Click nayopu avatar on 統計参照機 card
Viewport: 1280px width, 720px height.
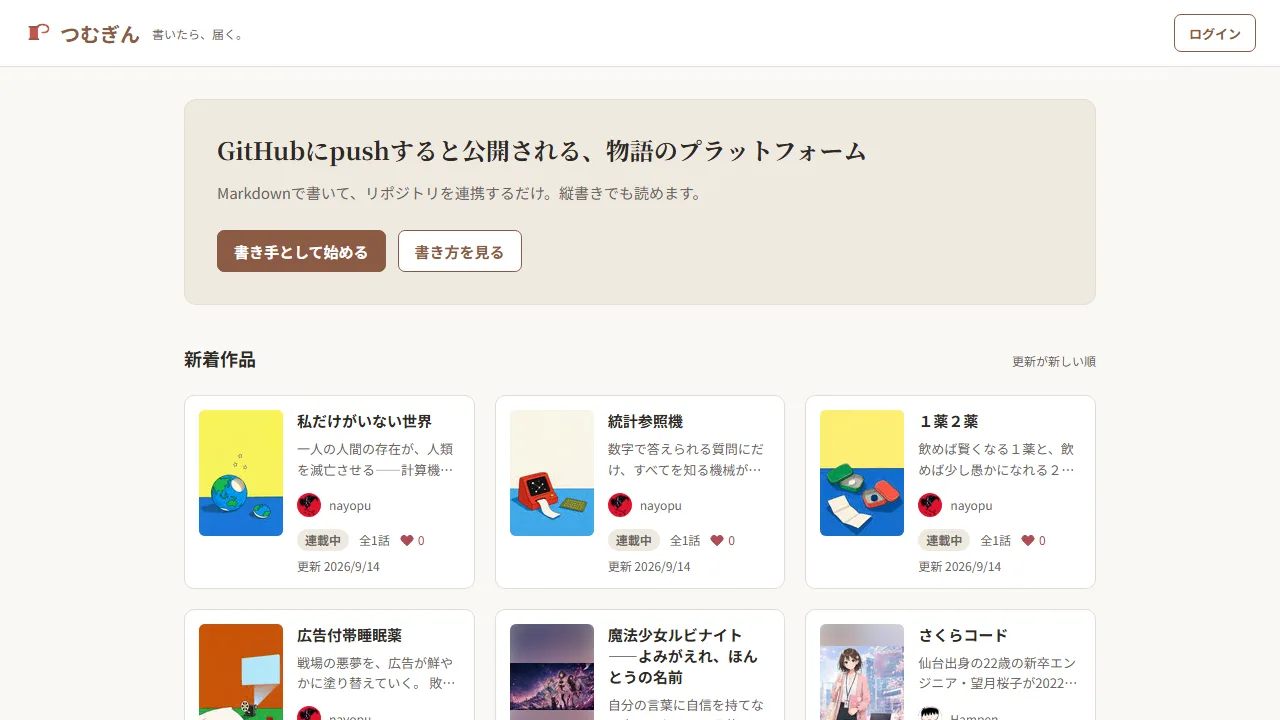(x=620, y=505)
